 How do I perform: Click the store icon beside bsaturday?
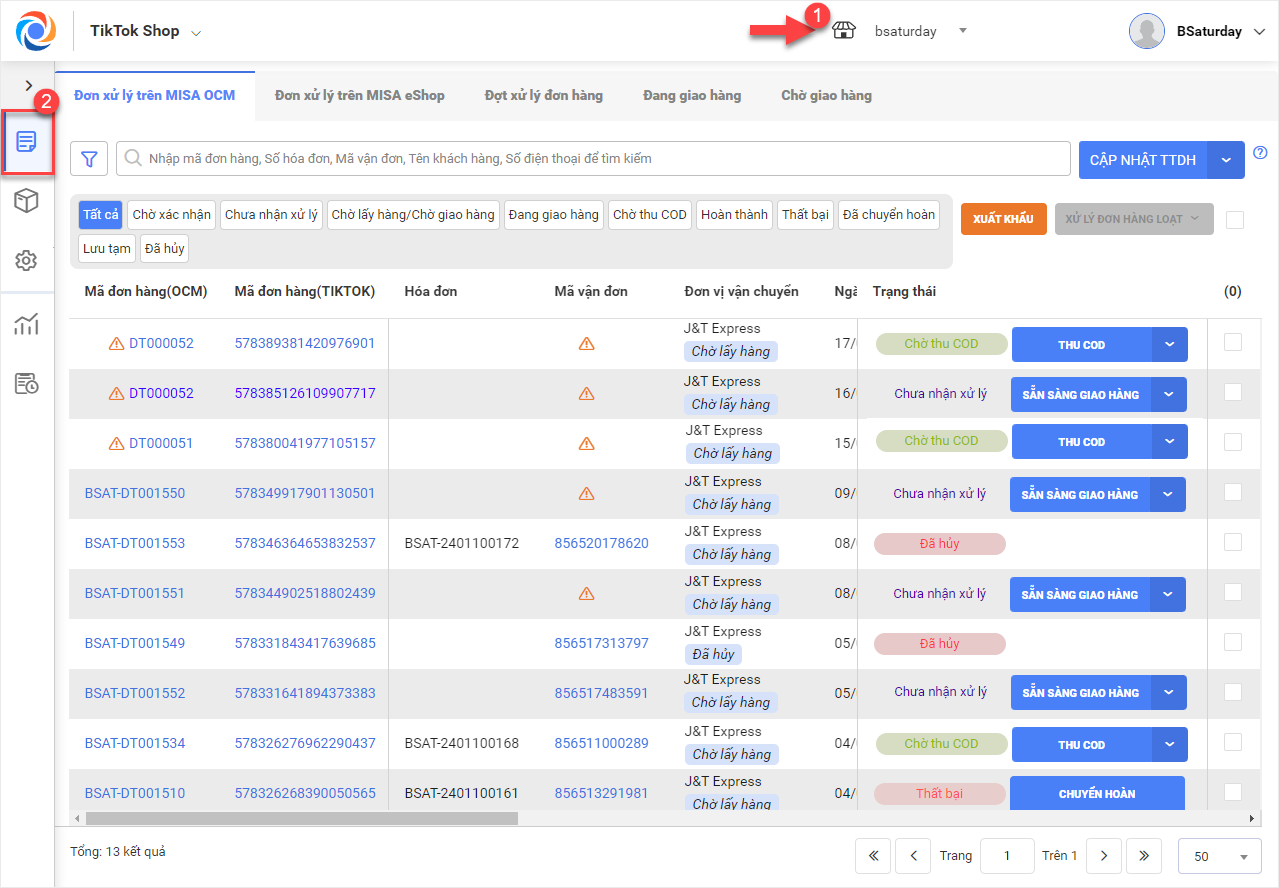[844, 31]
